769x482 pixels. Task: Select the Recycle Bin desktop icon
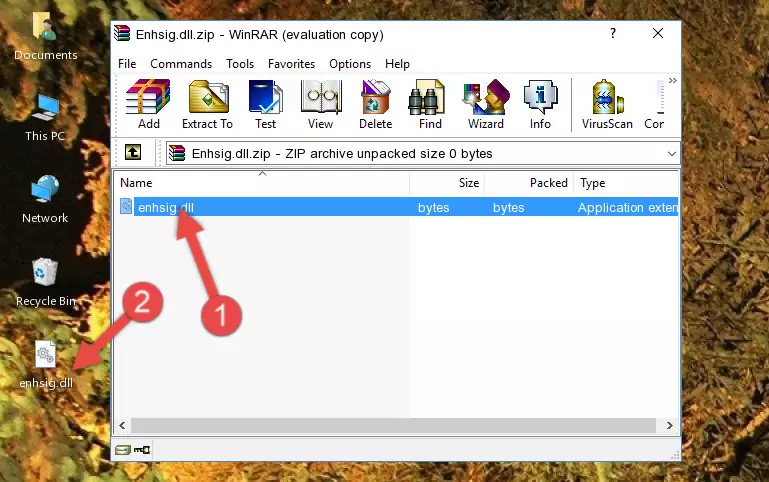pos(46,282)
